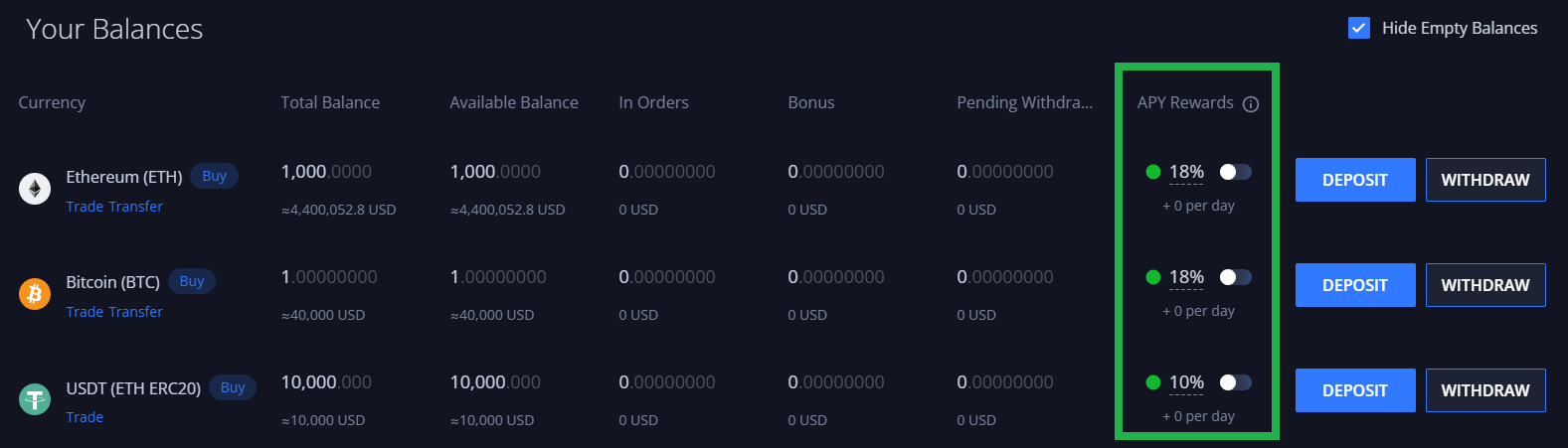Deposit funds into the Ethereum balance

(1355, 180)
